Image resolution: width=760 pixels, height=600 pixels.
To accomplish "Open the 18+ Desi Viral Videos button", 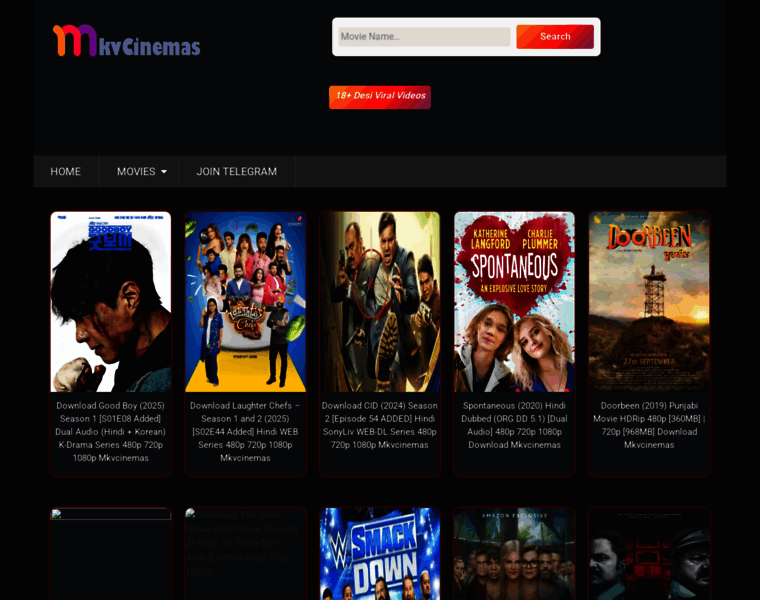I will (380, 97).
